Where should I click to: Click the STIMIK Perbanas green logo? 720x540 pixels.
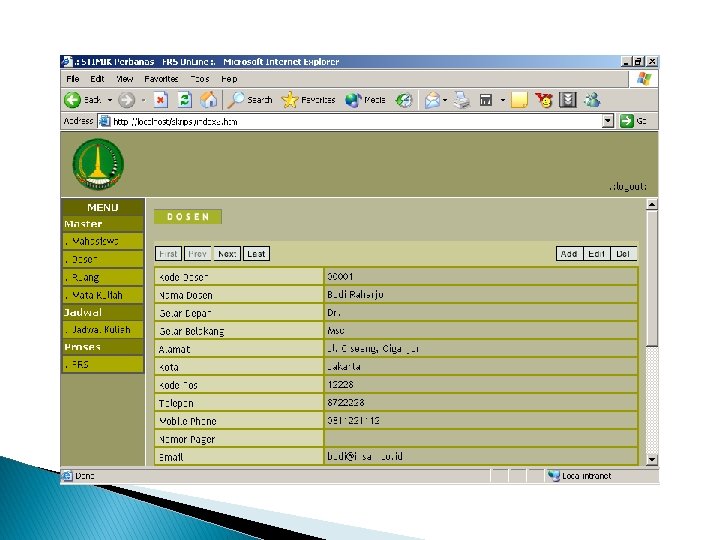(x=98, y=164)
